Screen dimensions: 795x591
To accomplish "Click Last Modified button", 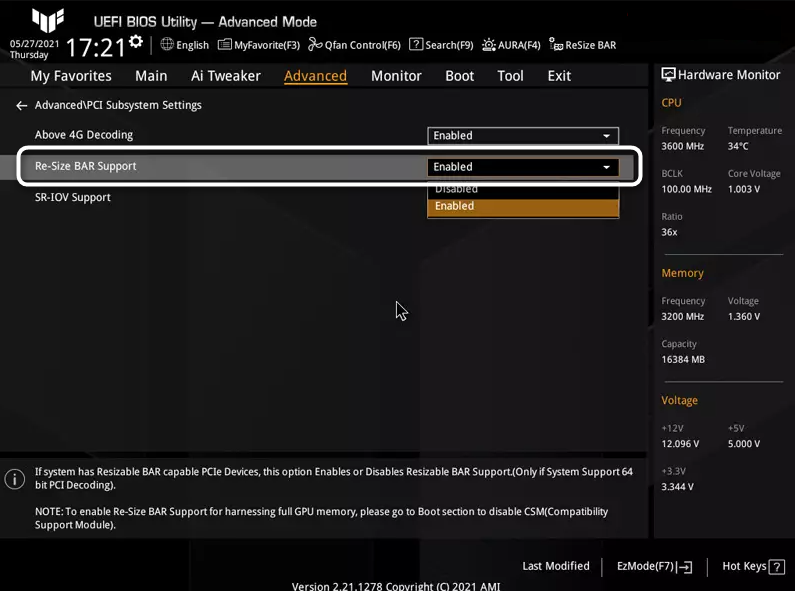I will pos(556,566).
